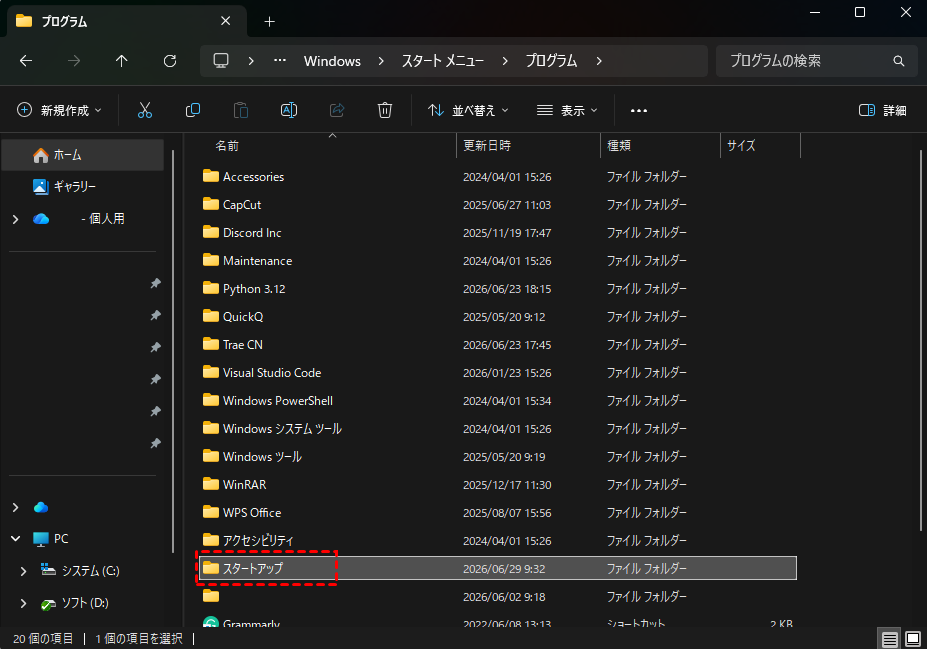Click the Windows breadcrumb segment
927x649 pixels.
pyautogui.click(x=332, y=61)
